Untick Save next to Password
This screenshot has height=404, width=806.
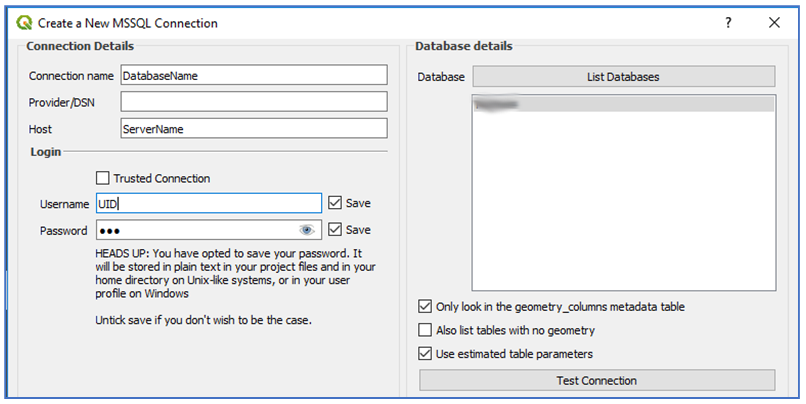(x=335, y=230)
